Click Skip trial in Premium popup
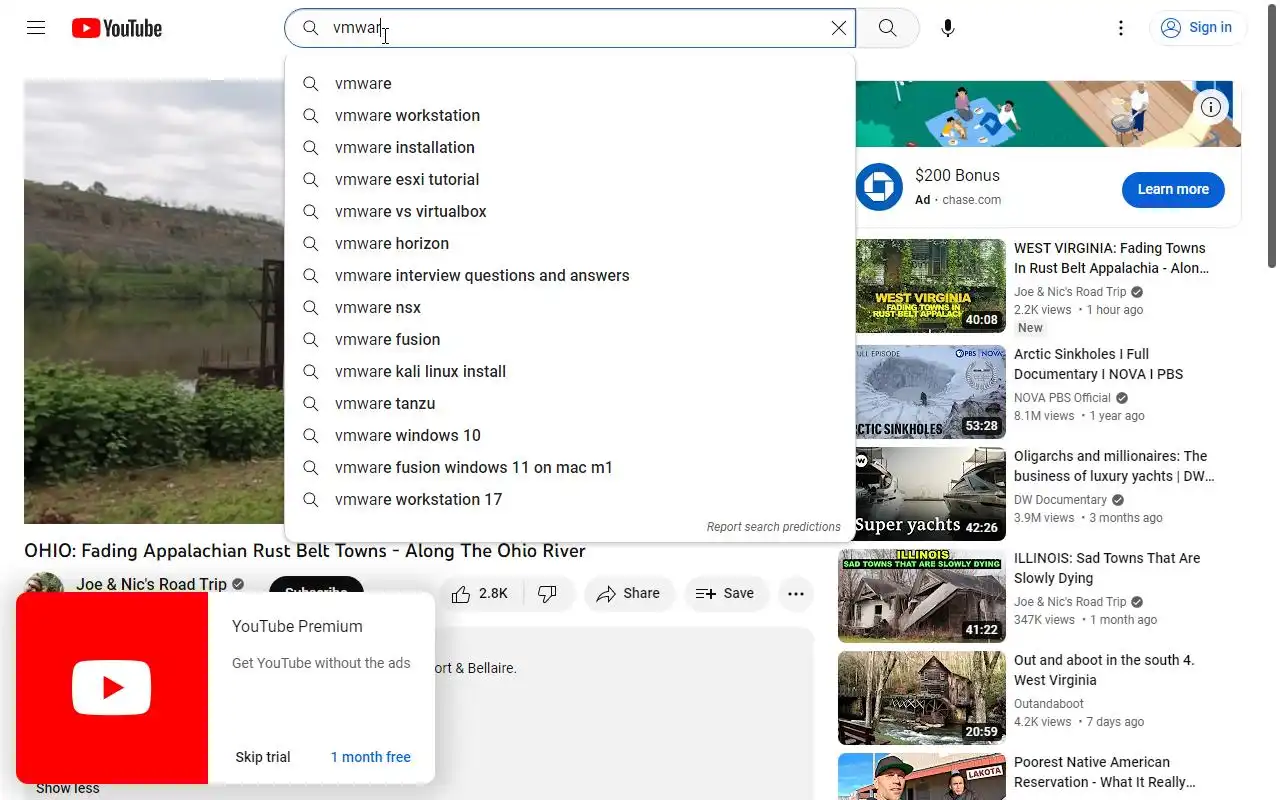 (x=263, y=757)
